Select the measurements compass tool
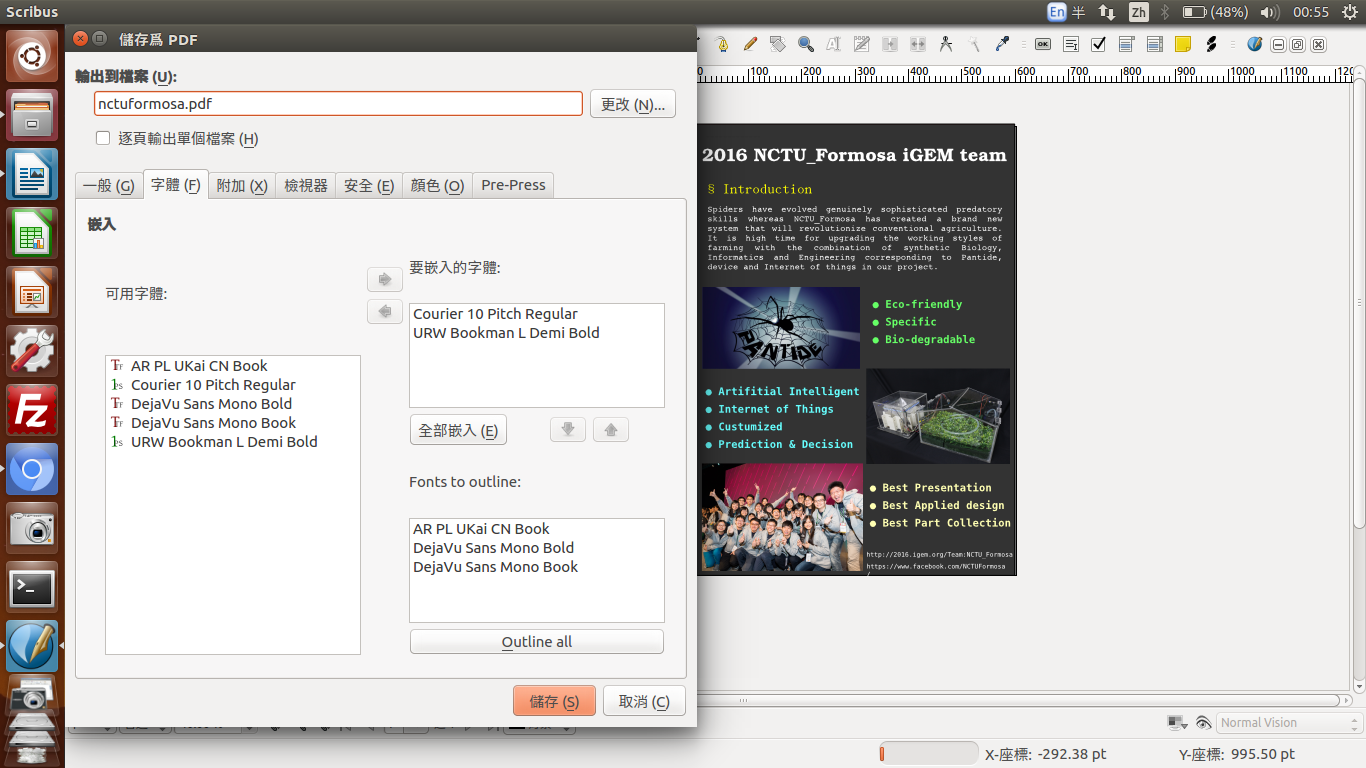 click(946, 44)
